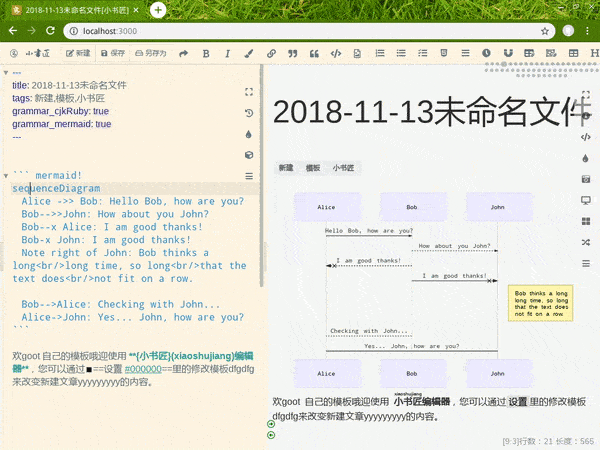Go forward in browser history
This screenshot has width=600, height=450.
[x=31, y=31]
